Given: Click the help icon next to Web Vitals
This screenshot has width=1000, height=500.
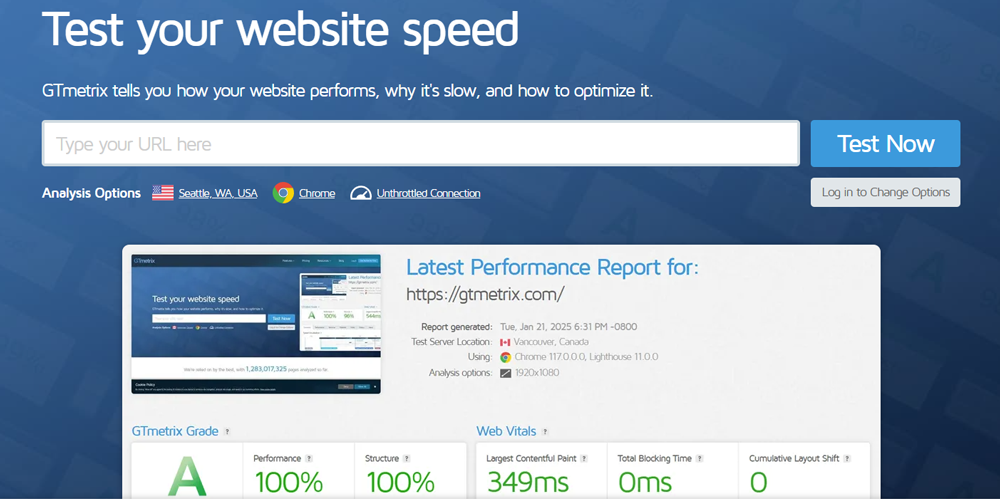Looking at the screenshot, I should point(545,432).
